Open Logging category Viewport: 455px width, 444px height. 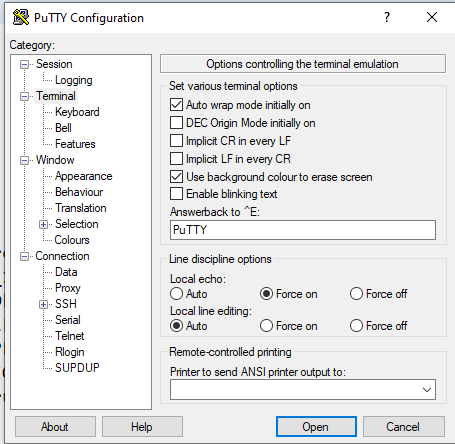point(74,80)
